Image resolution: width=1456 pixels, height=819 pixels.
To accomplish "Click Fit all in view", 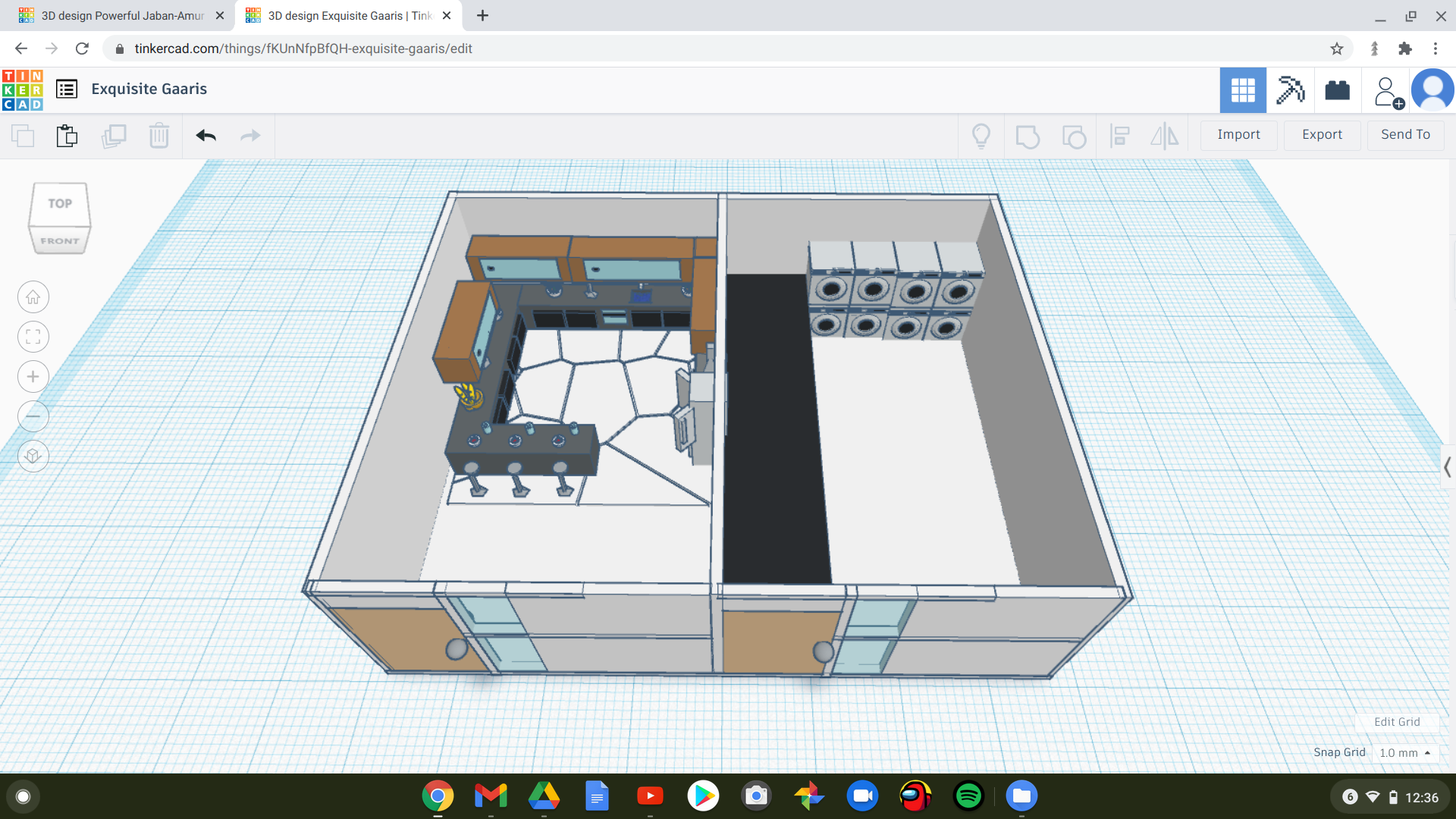I will click(33, 337).
